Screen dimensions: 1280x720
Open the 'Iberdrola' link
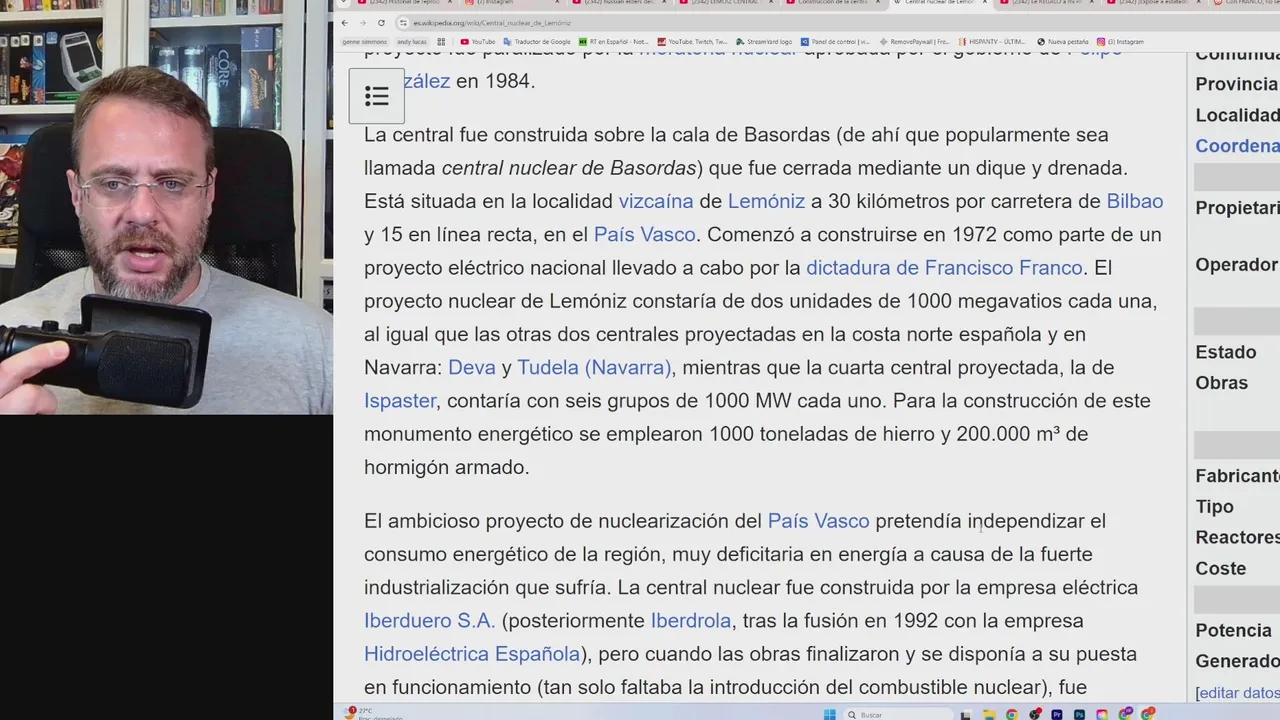coord(691,621)
